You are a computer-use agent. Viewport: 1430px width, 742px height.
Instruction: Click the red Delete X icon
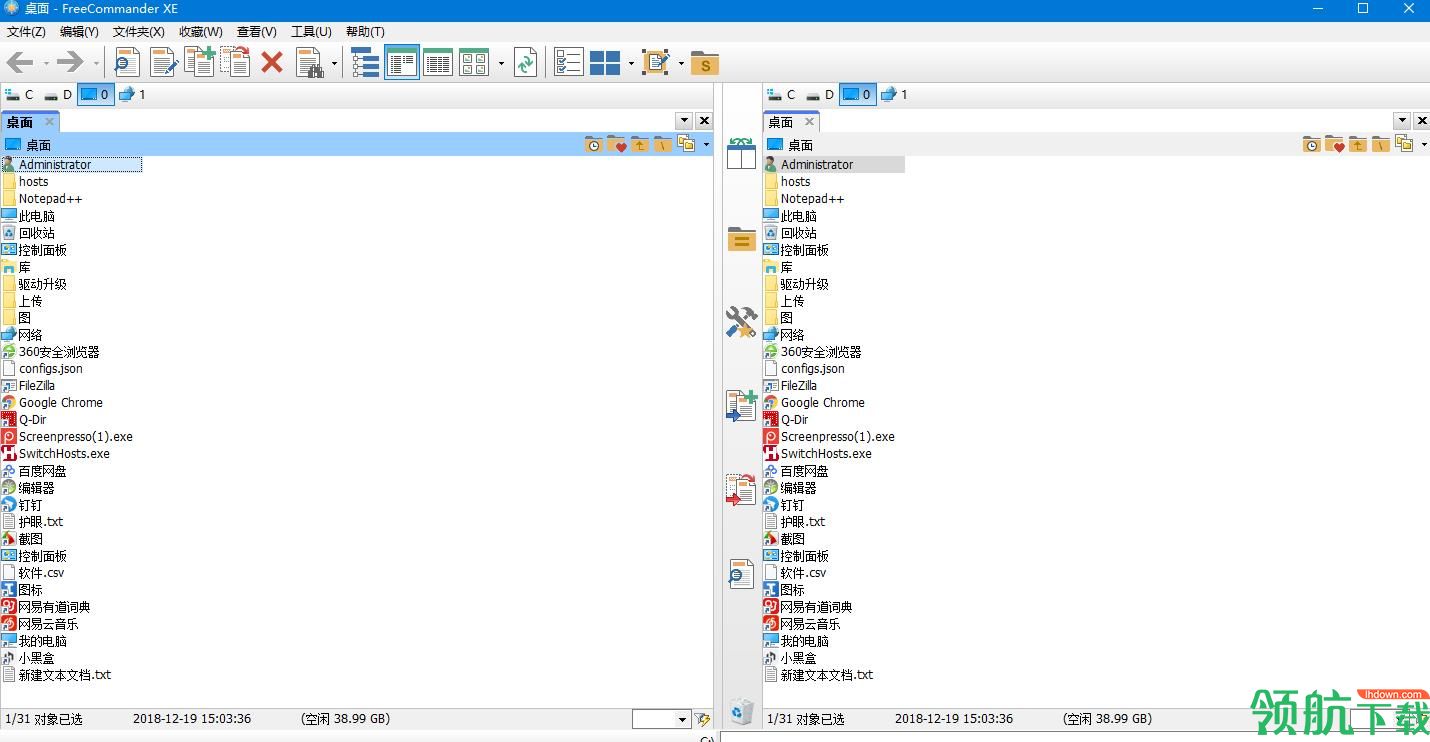click(x=271, y=63)
